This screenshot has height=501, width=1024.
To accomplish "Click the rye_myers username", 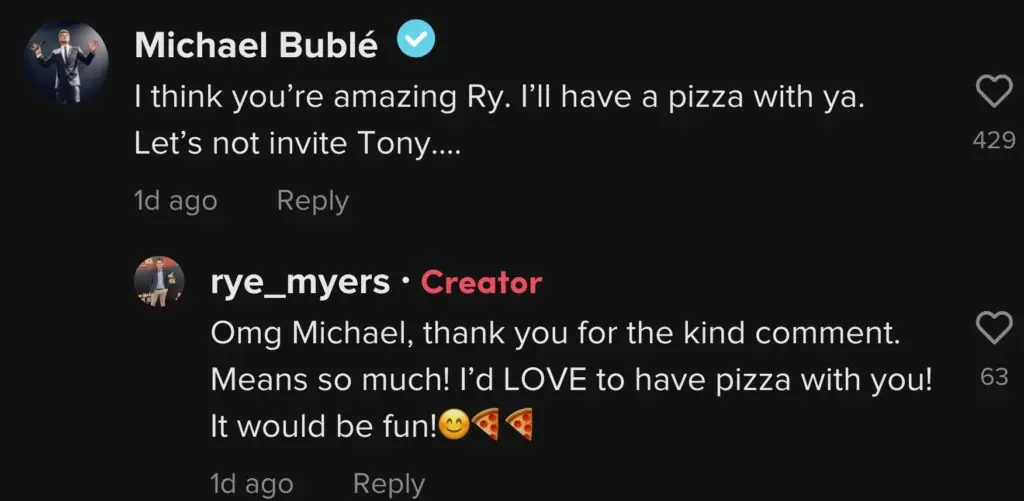I will tap(300, 283).
